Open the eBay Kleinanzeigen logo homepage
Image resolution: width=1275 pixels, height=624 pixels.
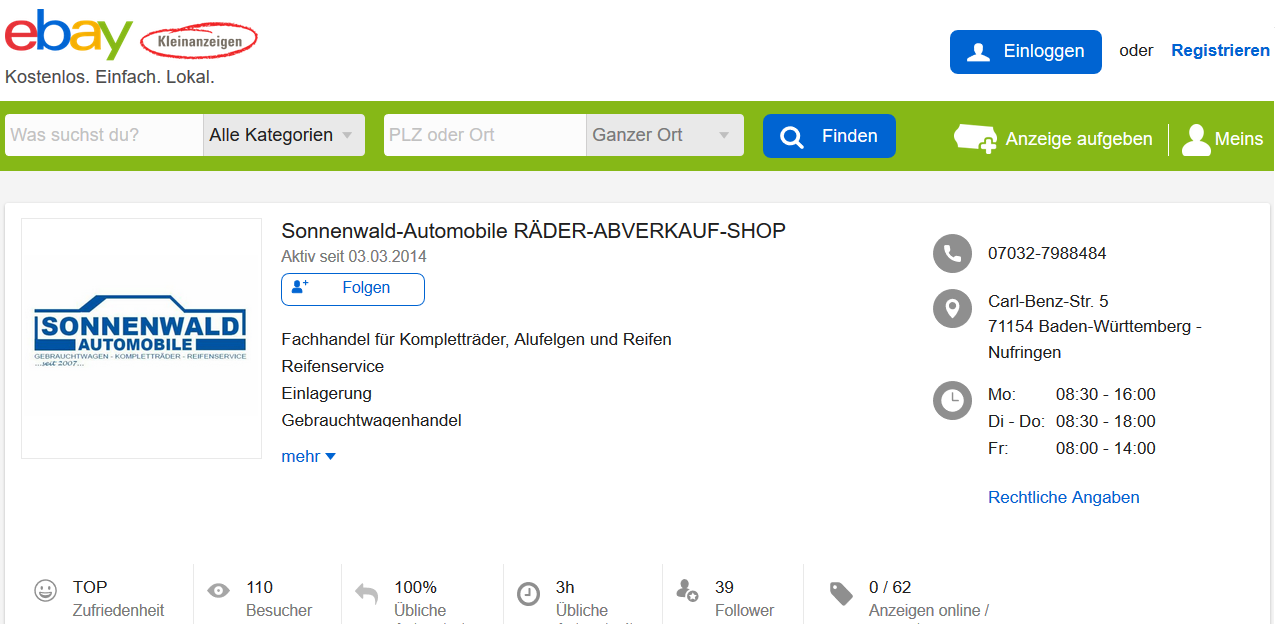tap(131, 36)
